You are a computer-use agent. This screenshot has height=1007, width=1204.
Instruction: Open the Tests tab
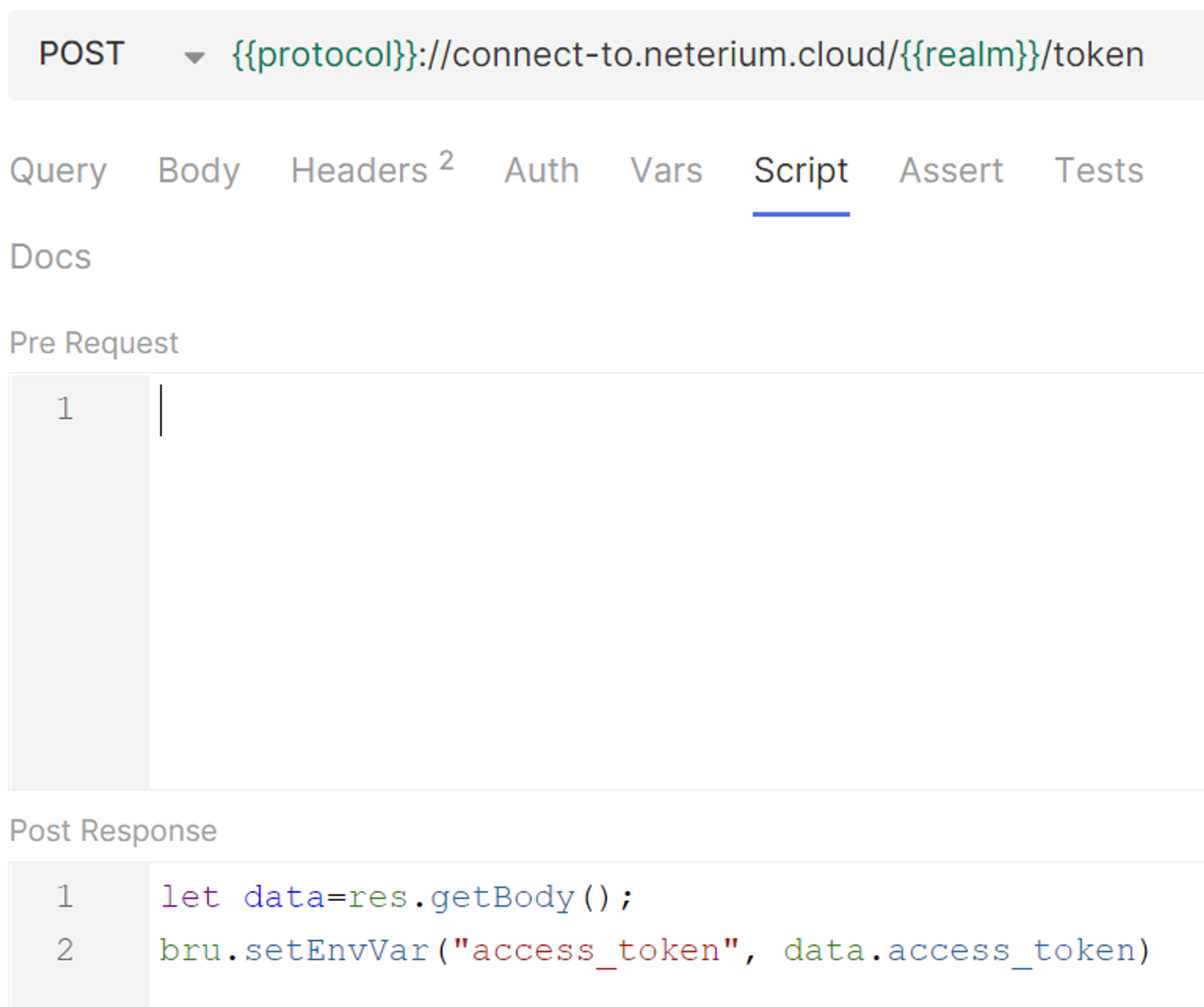tap(1099, 170)
